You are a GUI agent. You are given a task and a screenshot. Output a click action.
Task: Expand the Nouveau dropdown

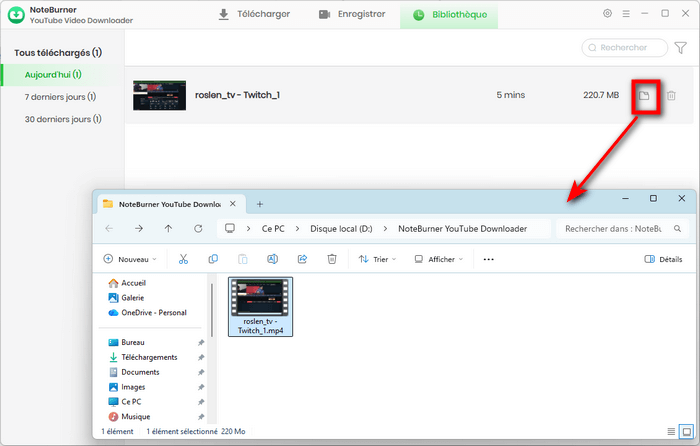130,259
